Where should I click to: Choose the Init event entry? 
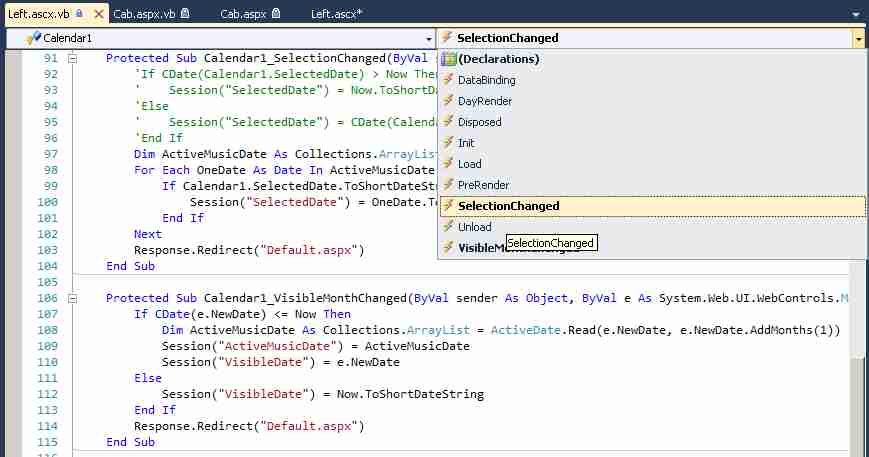pos(653,143)
